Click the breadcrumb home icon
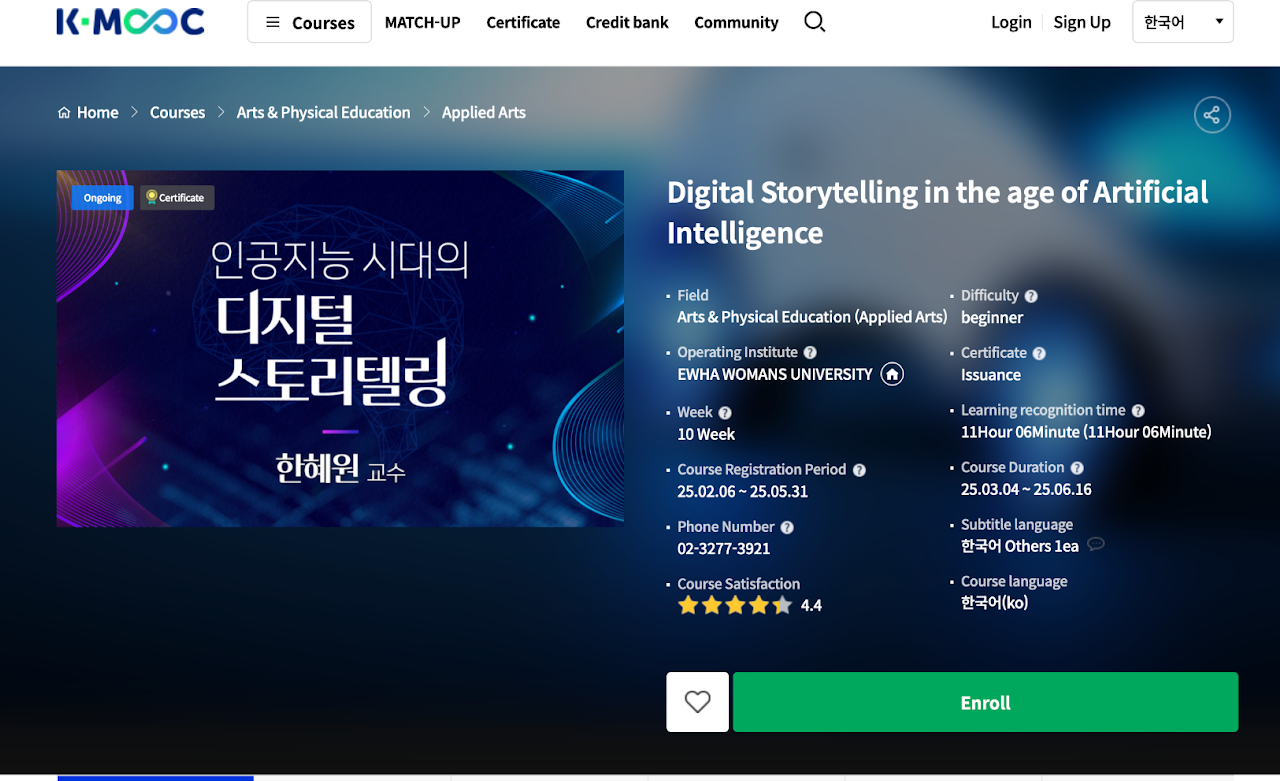The width and height of the screenshot is (1280, 781). click(62, 112)
